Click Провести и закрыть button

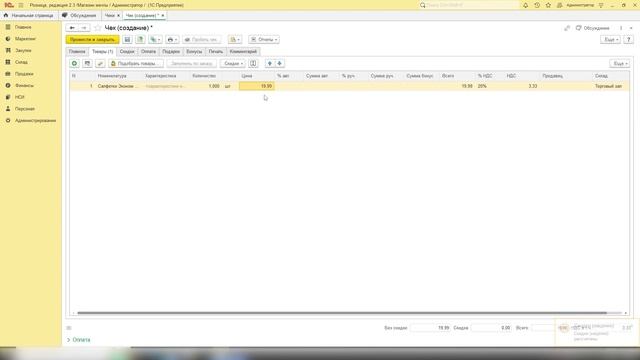pos(93,40)
